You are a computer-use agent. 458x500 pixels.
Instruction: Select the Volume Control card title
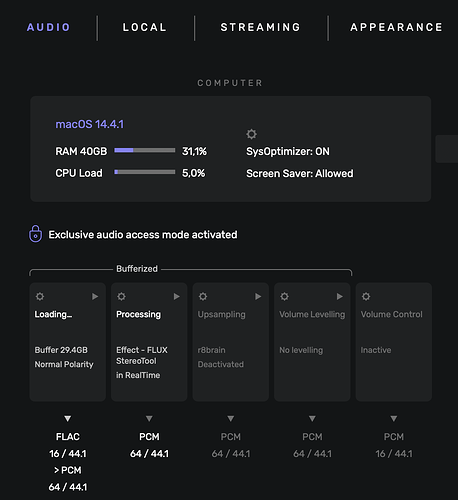point(391,314)
